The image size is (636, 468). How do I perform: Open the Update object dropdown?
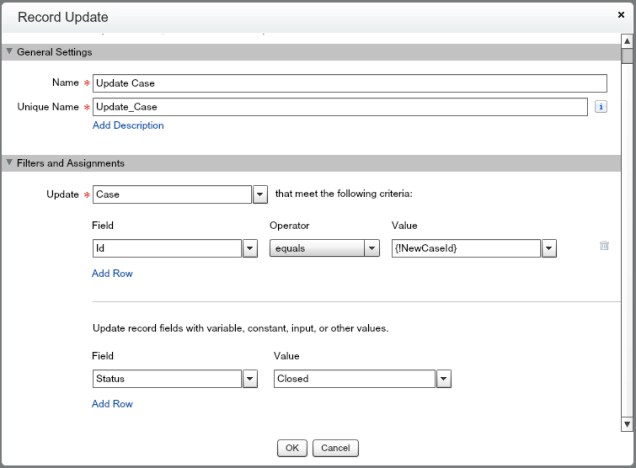(259, 194)
